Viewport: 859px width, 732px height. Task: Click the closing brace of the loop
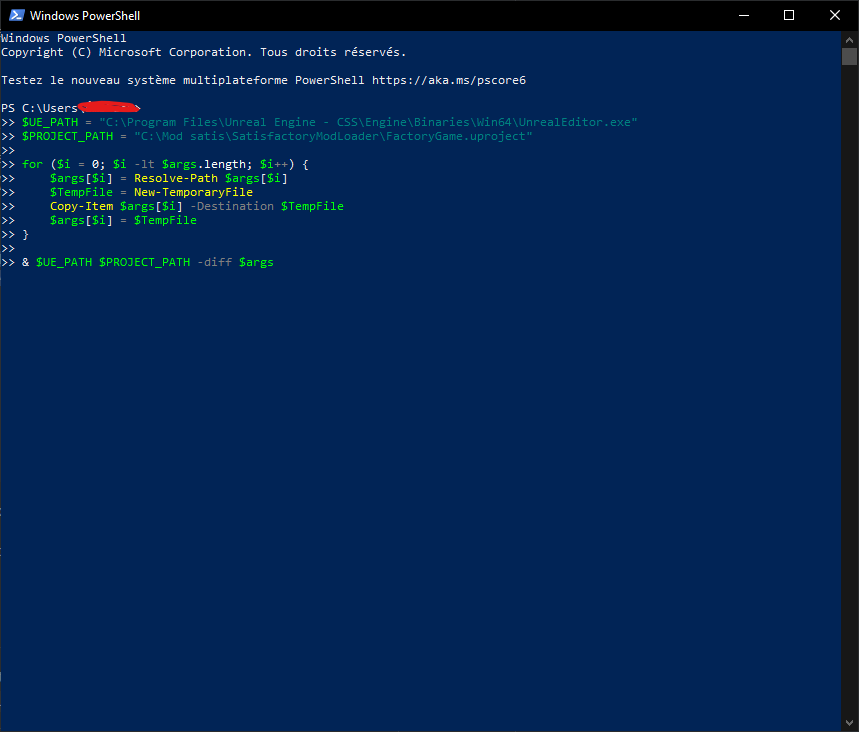coord(25,235)
